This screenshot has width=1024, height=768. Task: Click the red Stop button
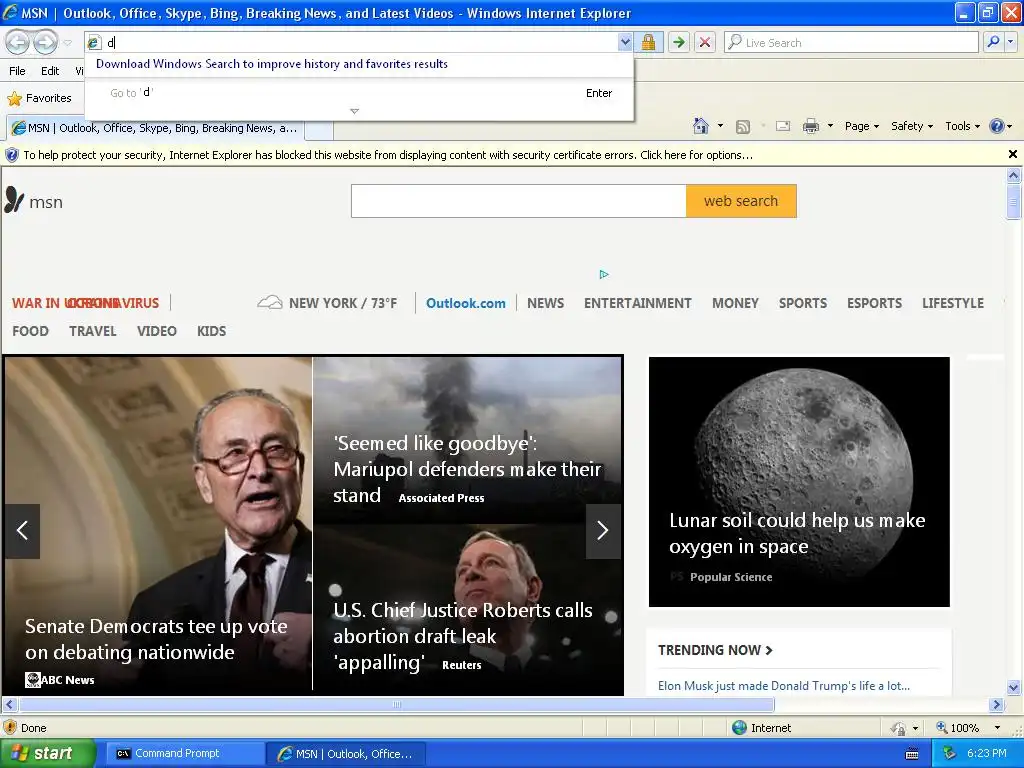705,42
